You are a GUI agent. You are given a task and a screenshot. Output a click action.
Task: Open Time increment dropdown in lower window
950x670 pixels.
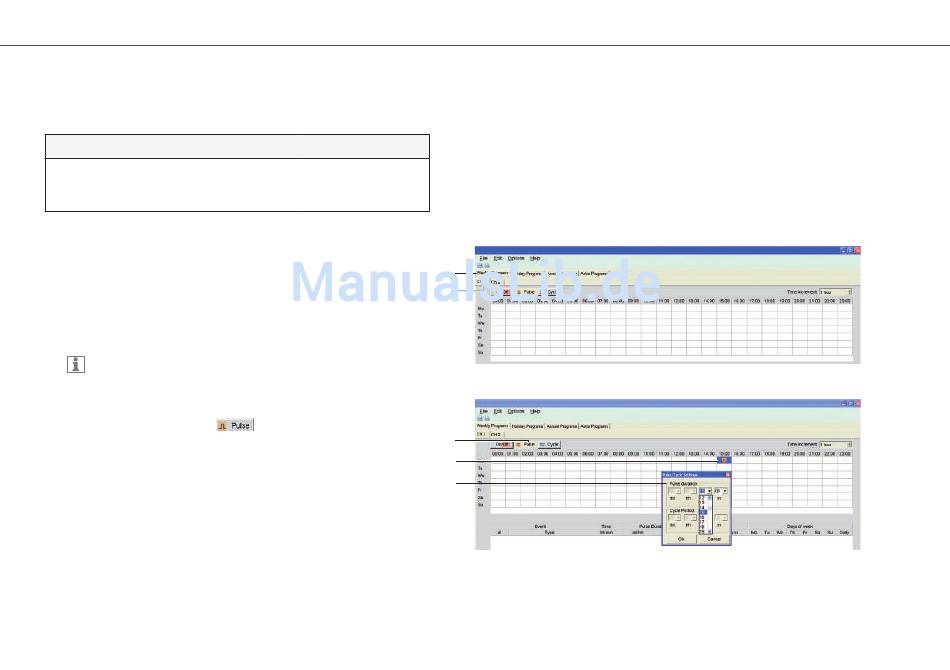(835, 445)
